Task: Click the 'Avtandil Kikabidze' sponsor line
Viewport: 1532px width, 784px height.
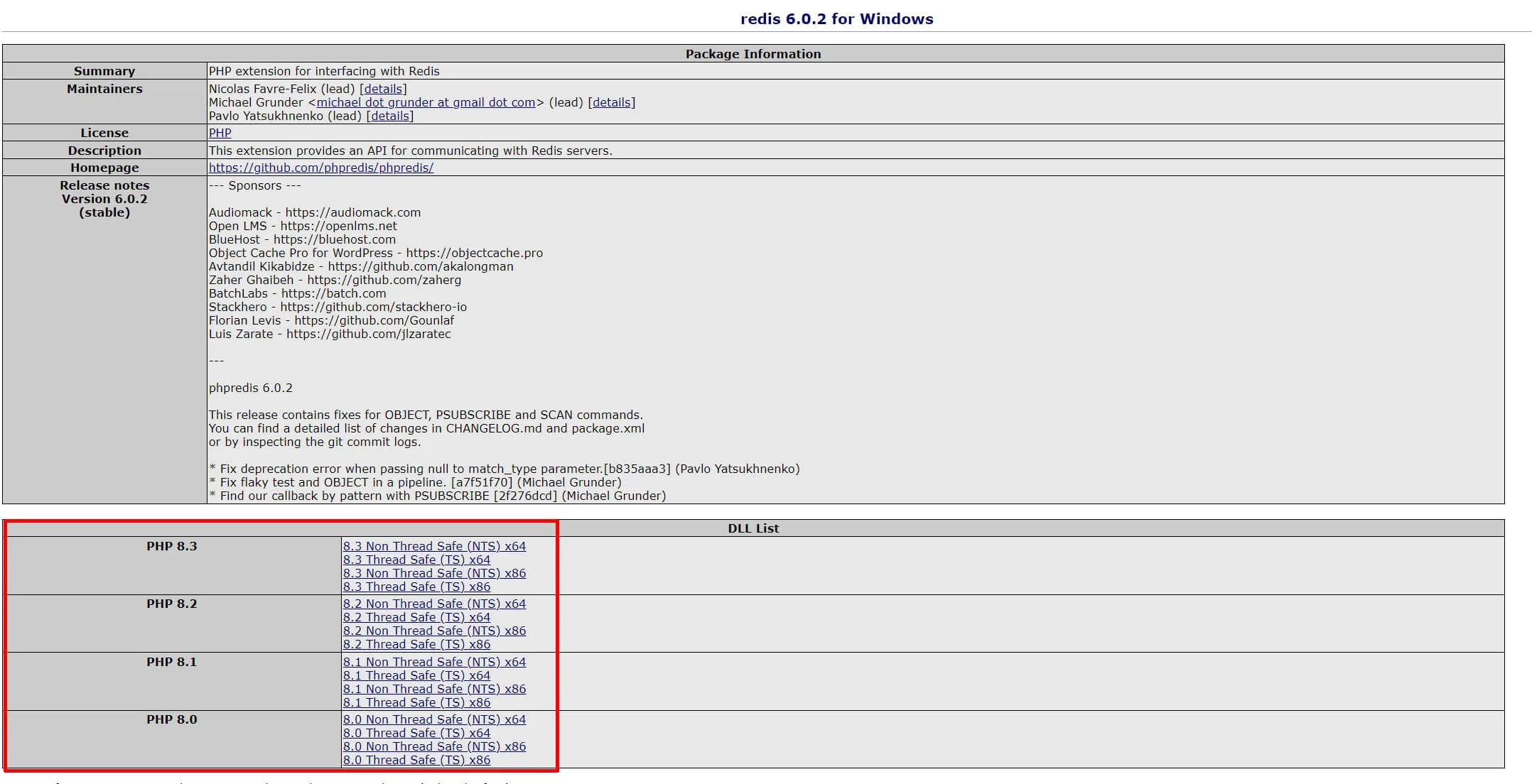Action: (361, 266)
